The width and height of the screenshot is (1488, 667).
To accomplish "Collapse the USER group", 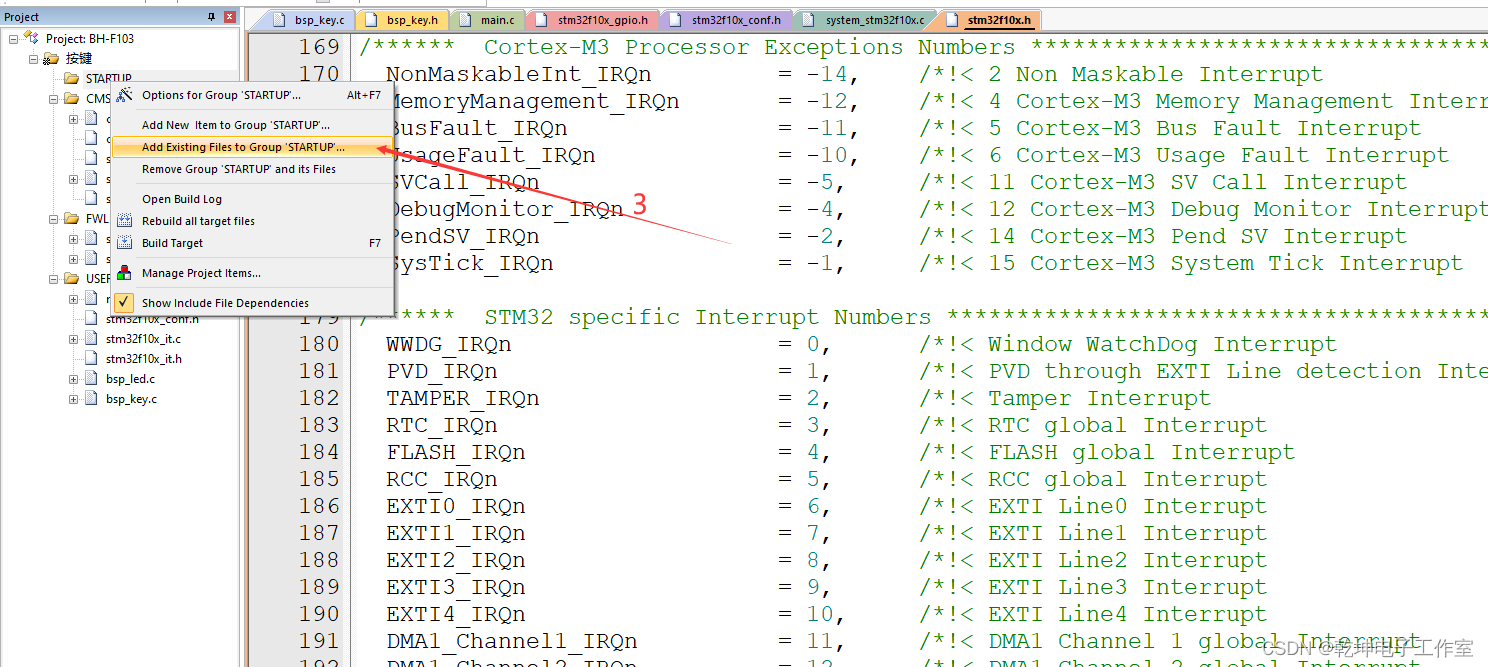I will [x=53, y=279].
